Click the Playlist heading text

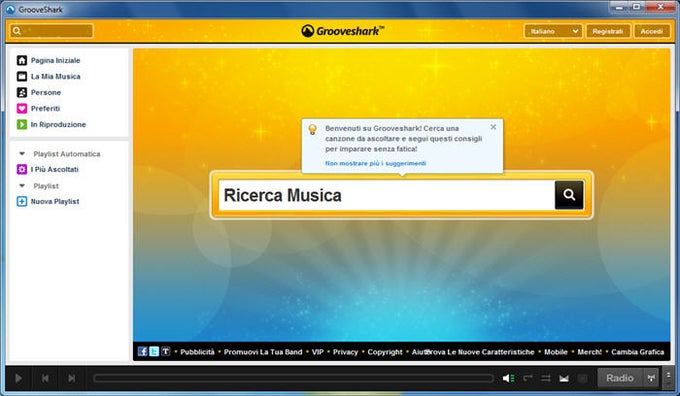tap(46, 186)
